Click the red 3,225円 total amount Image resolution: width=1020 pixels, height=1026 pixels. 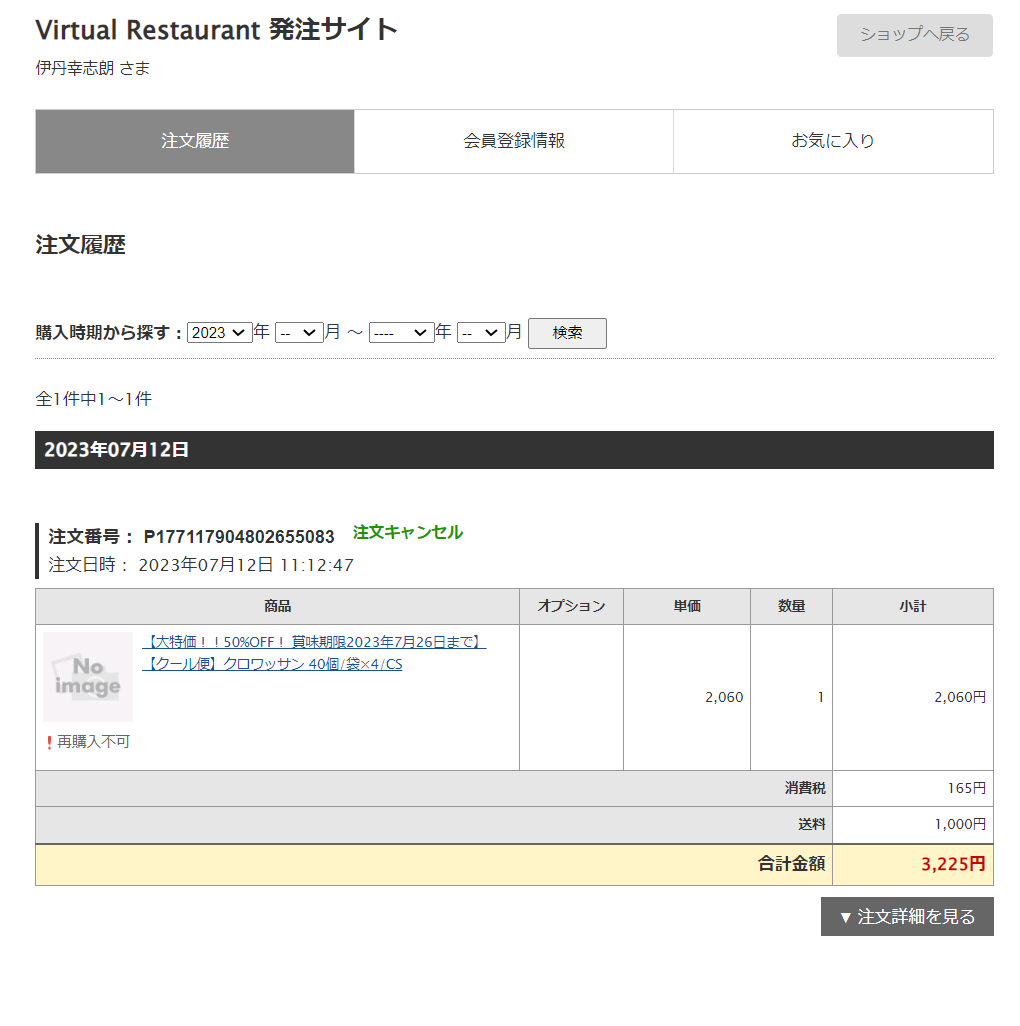[952, 865]
